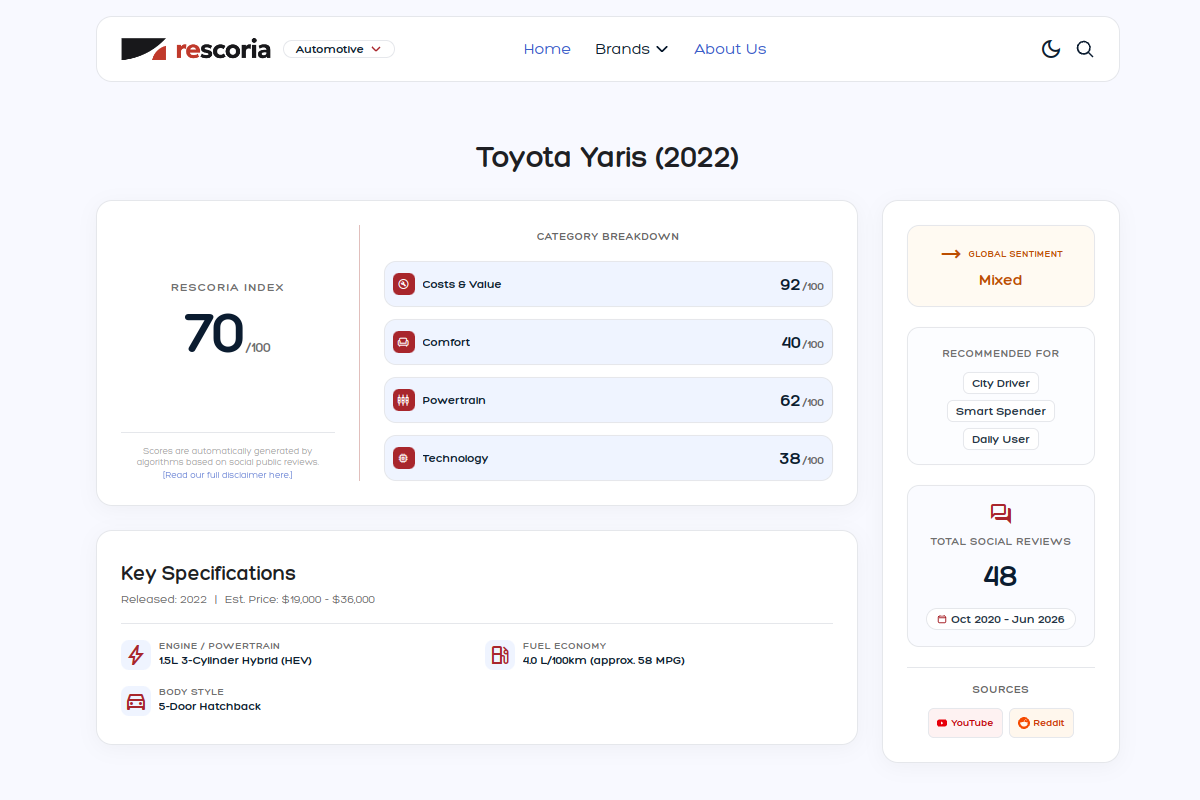Viewport: 1200px width, 800px height.
Task: Open the Reddit source
Action: pyautogui.click(x=1041, y=723)
